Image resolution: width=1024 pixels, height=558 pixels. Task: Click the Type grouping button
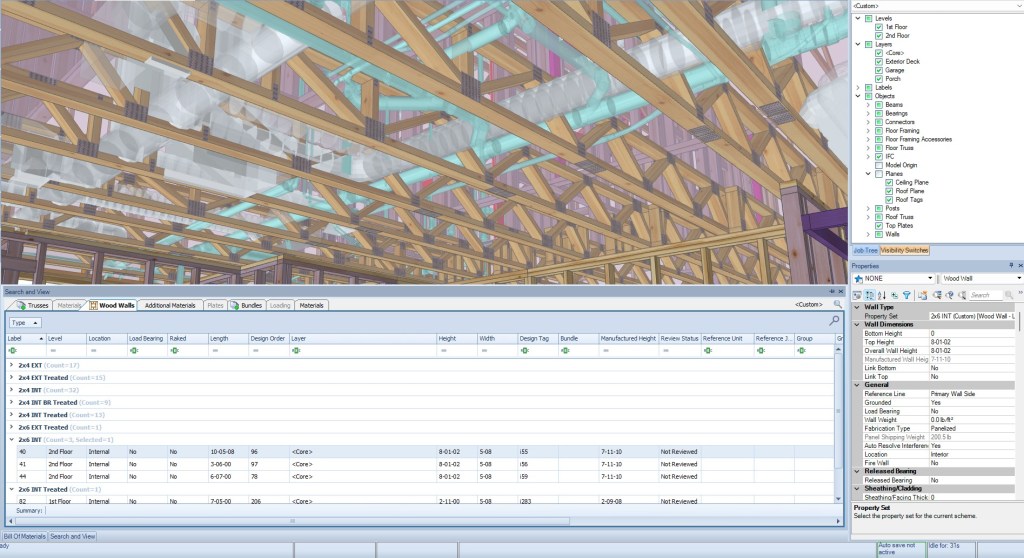click(x=25, y=323)
